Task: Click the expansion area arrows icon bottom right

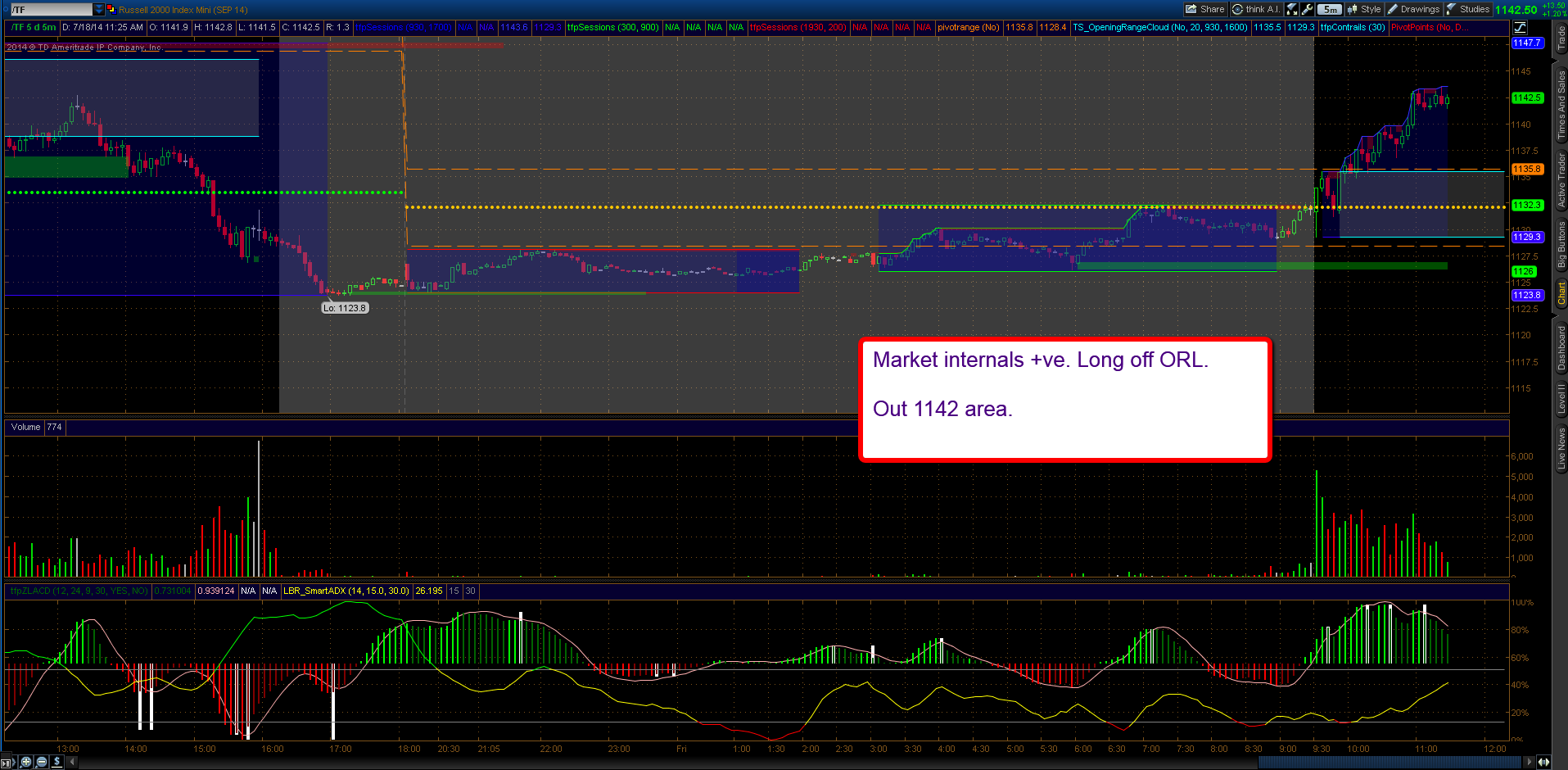Action: [1543, 762]
